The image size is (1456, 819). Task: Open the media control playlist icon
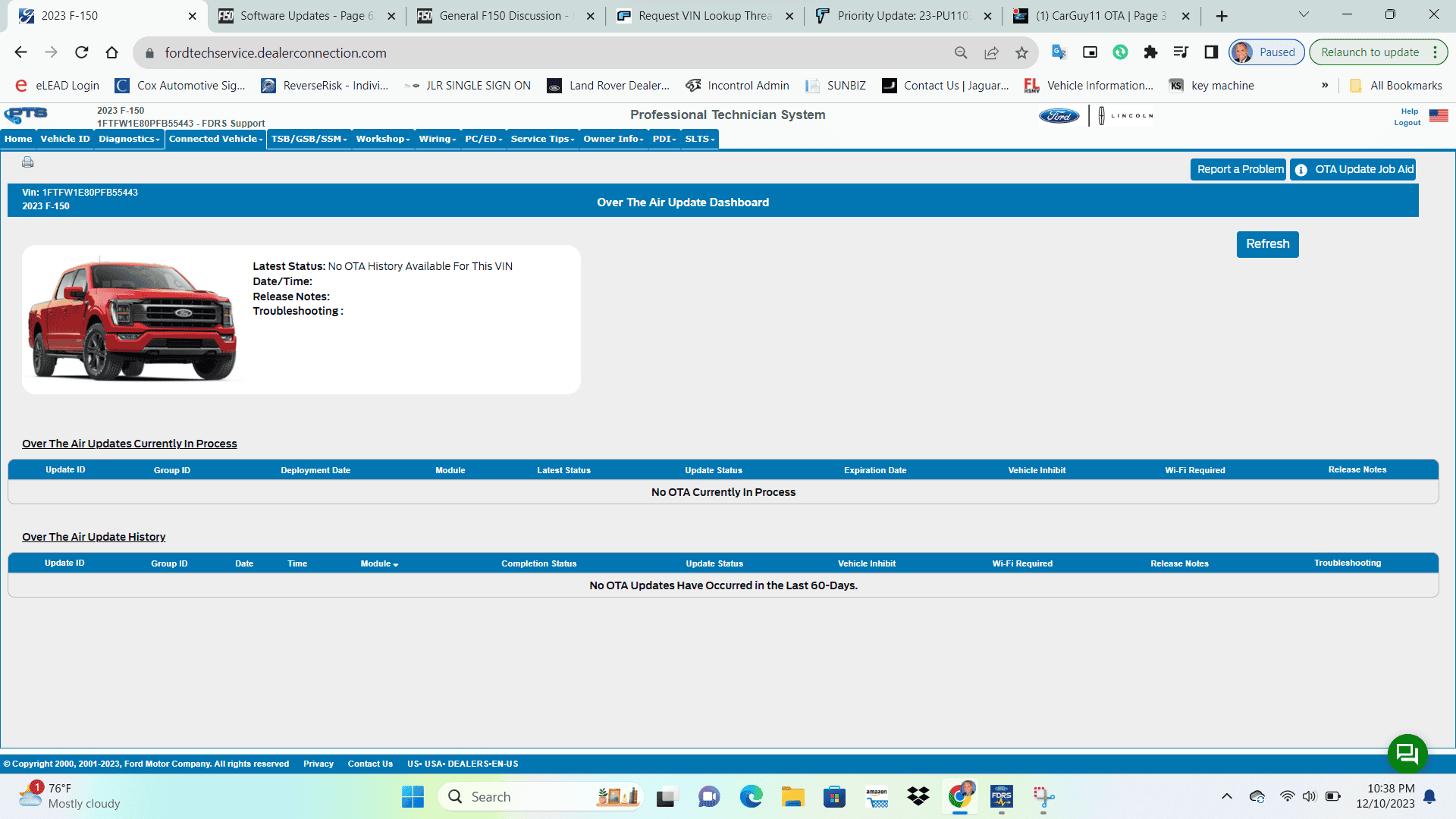[x=1181, y=52]
